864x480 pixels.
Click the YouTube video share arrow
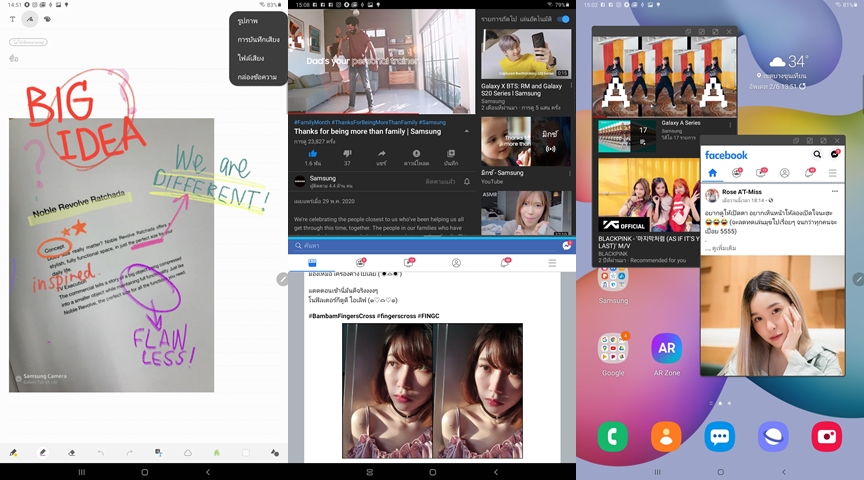click(381, 153)
